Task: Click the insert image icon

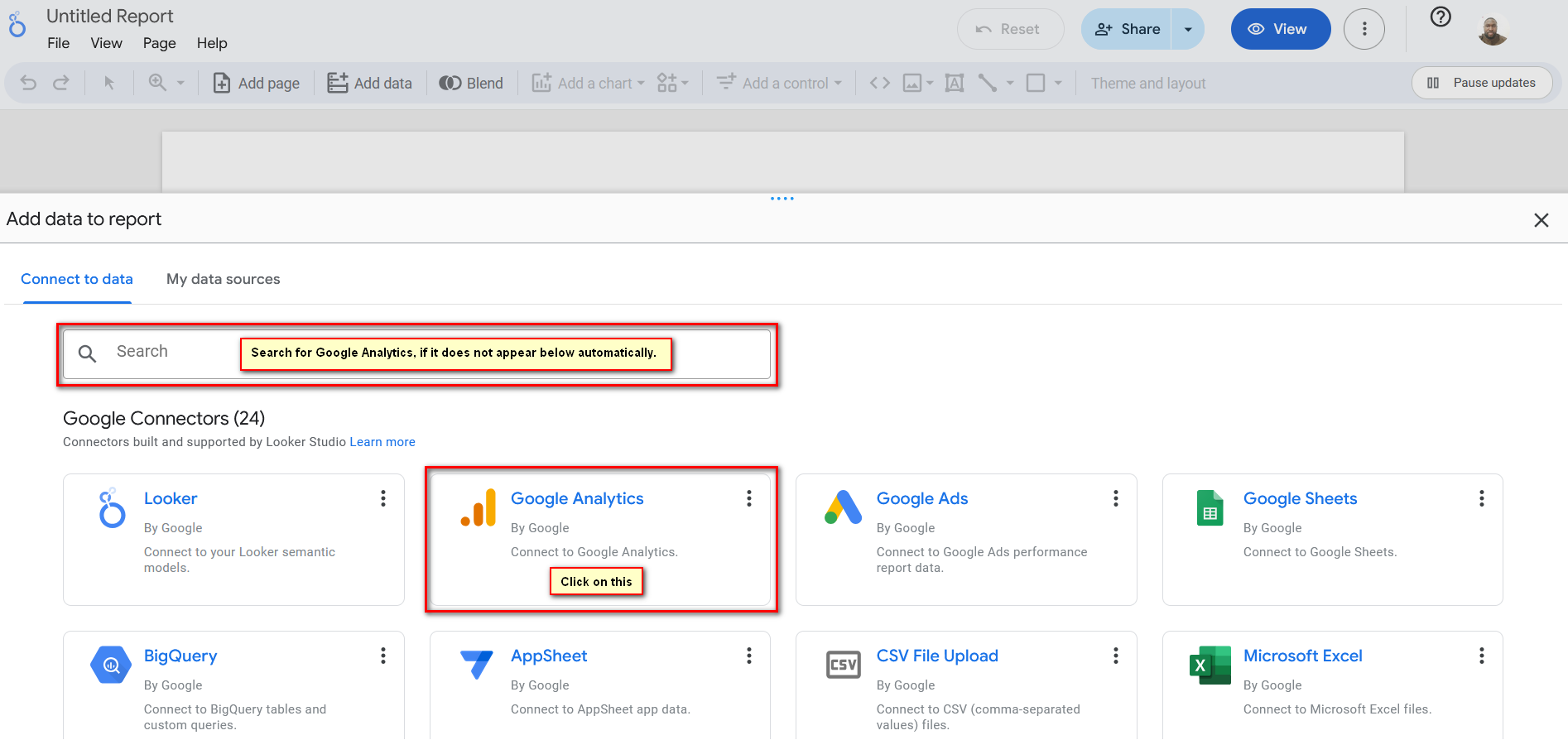Action: (912, 83)
